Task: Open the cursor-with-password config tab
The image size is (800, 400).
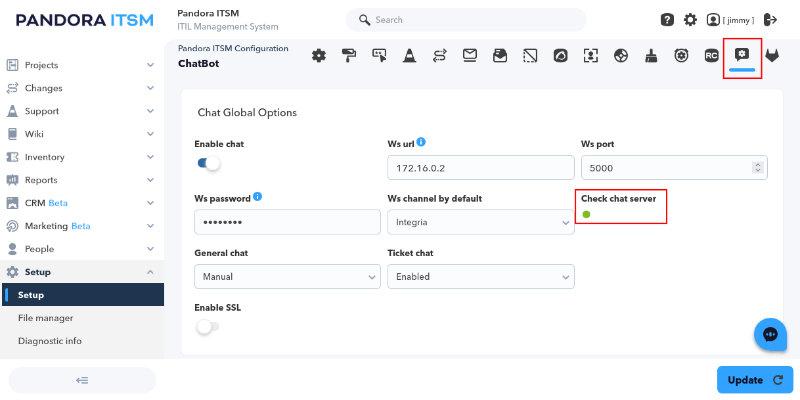Action: click(379, 56)
